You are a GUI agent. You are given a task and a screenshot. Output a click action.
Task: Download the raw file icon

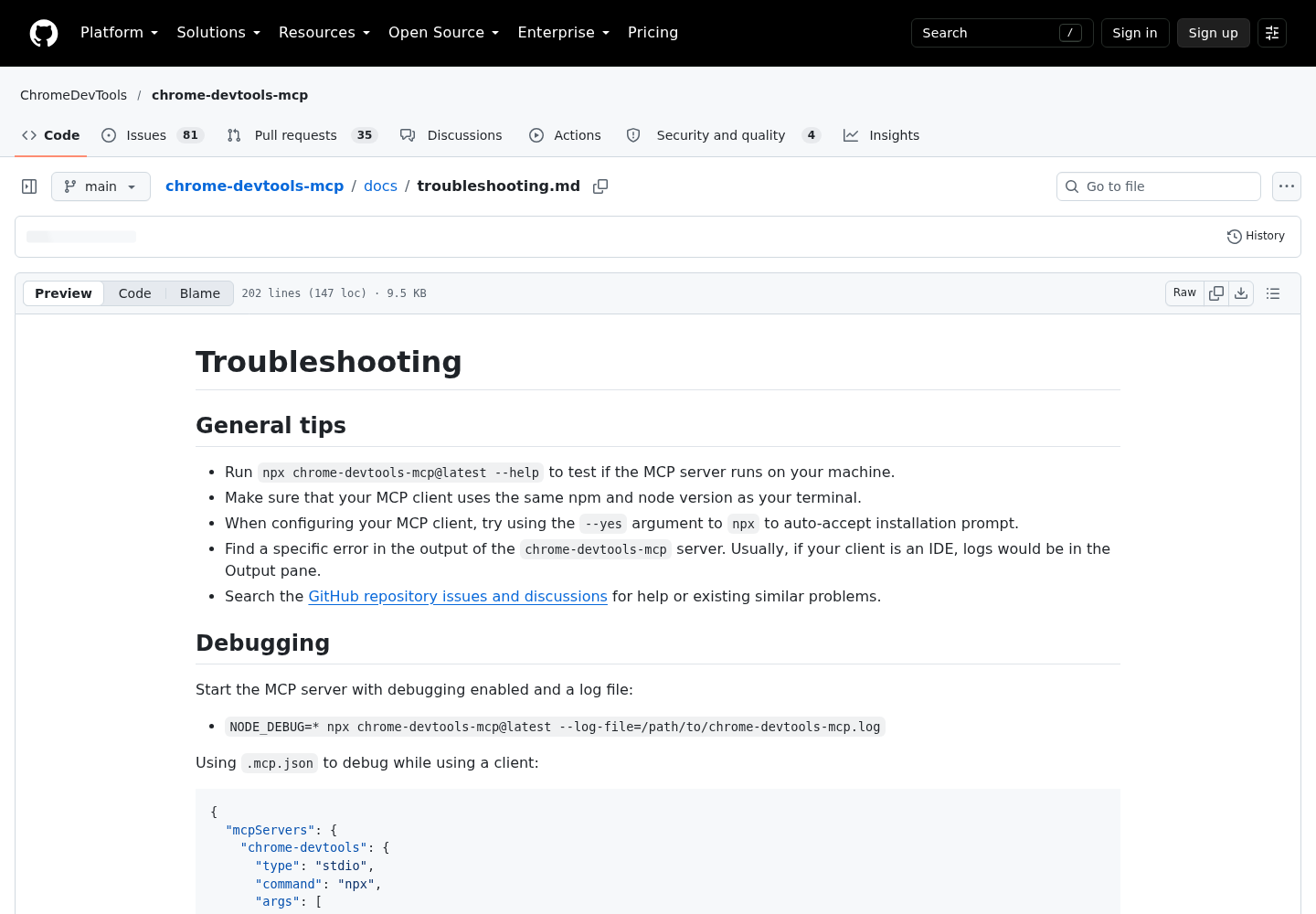(x=1241, y=293)
